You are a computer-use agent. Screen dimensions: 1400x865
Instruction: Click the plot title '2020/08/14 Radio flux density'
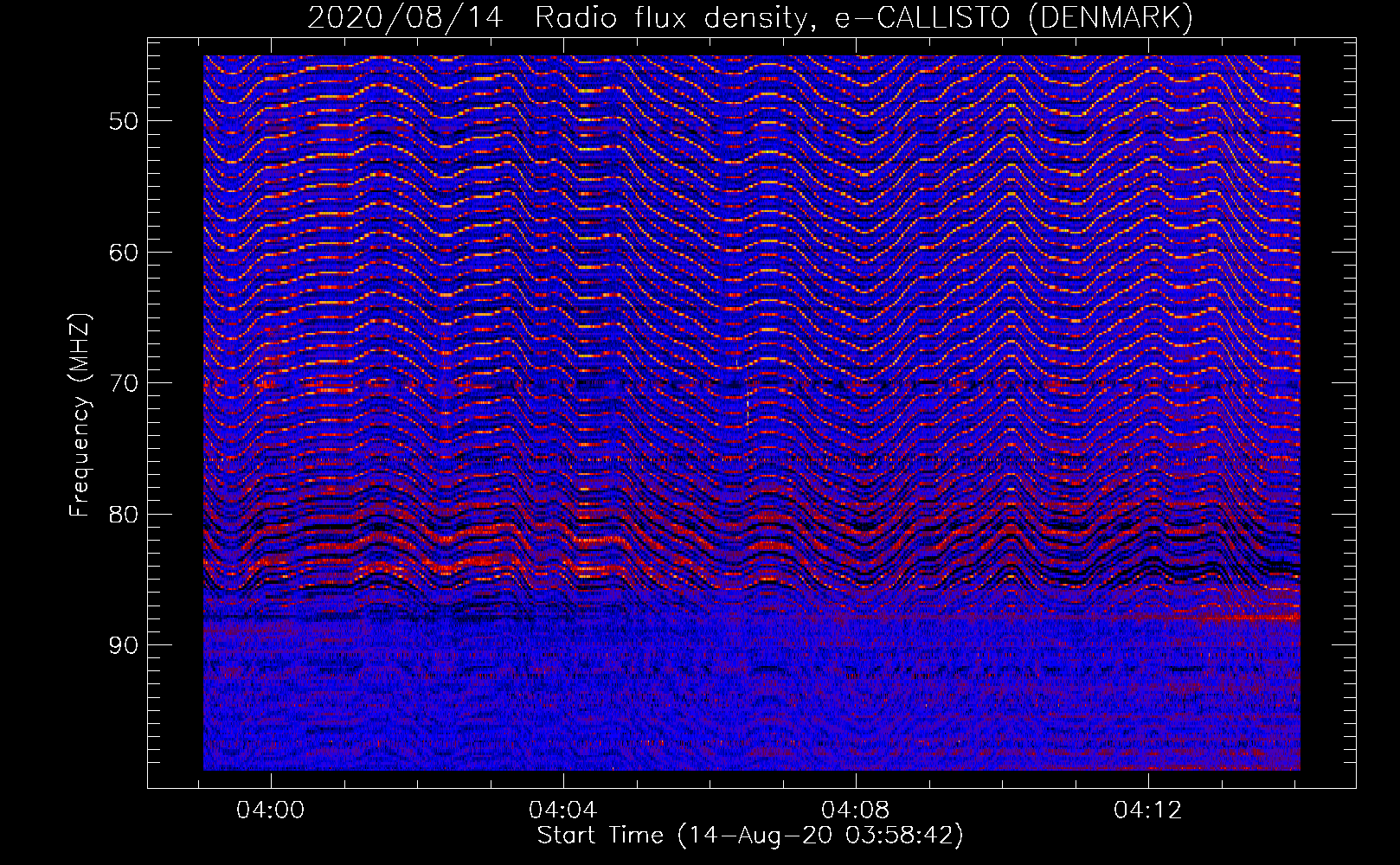pos(750,17)
